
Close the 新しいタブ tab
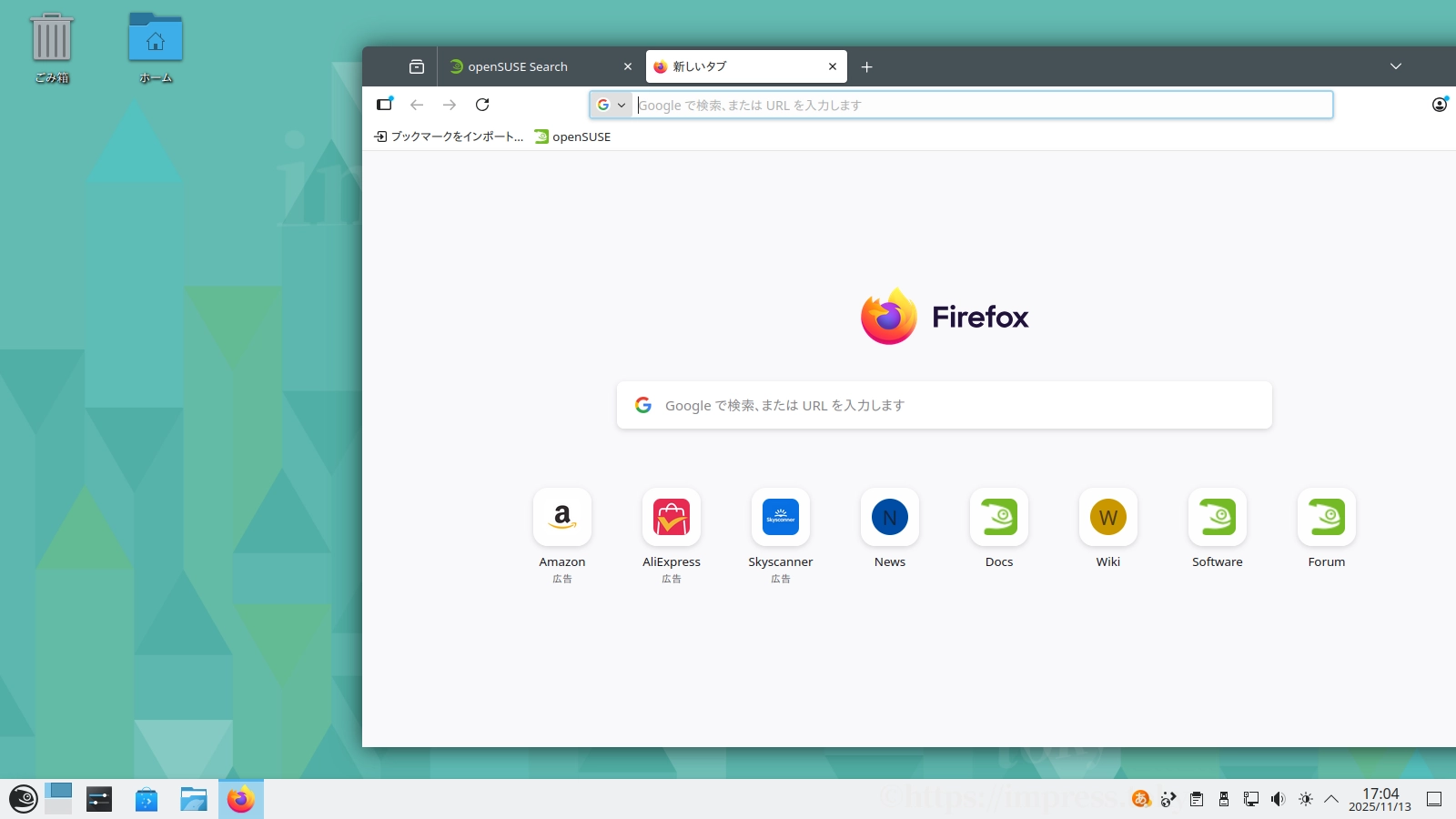pos(832,66)
